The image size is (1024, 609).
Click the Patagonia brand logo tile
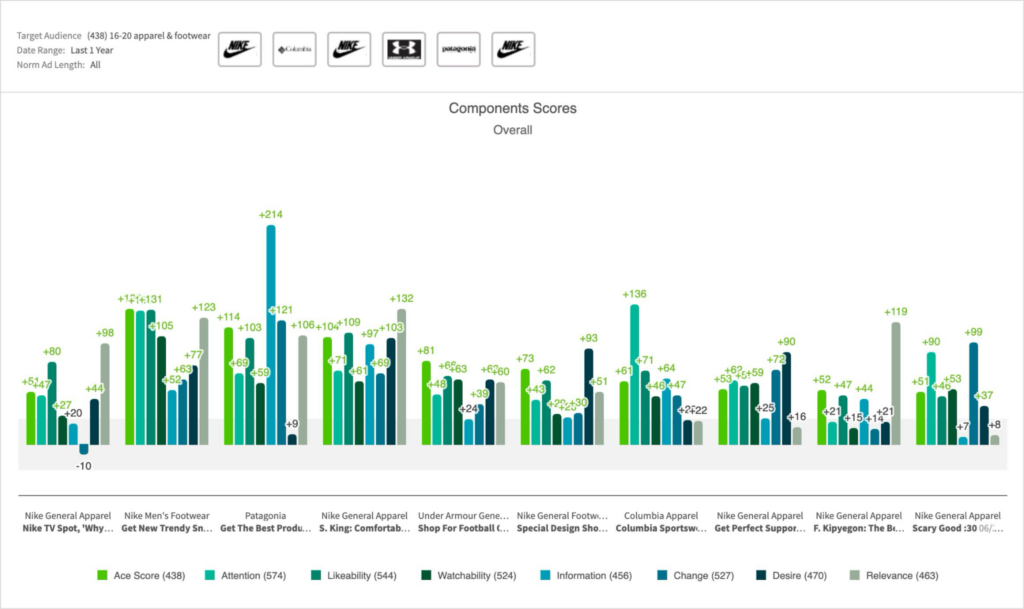pos(458,49)
